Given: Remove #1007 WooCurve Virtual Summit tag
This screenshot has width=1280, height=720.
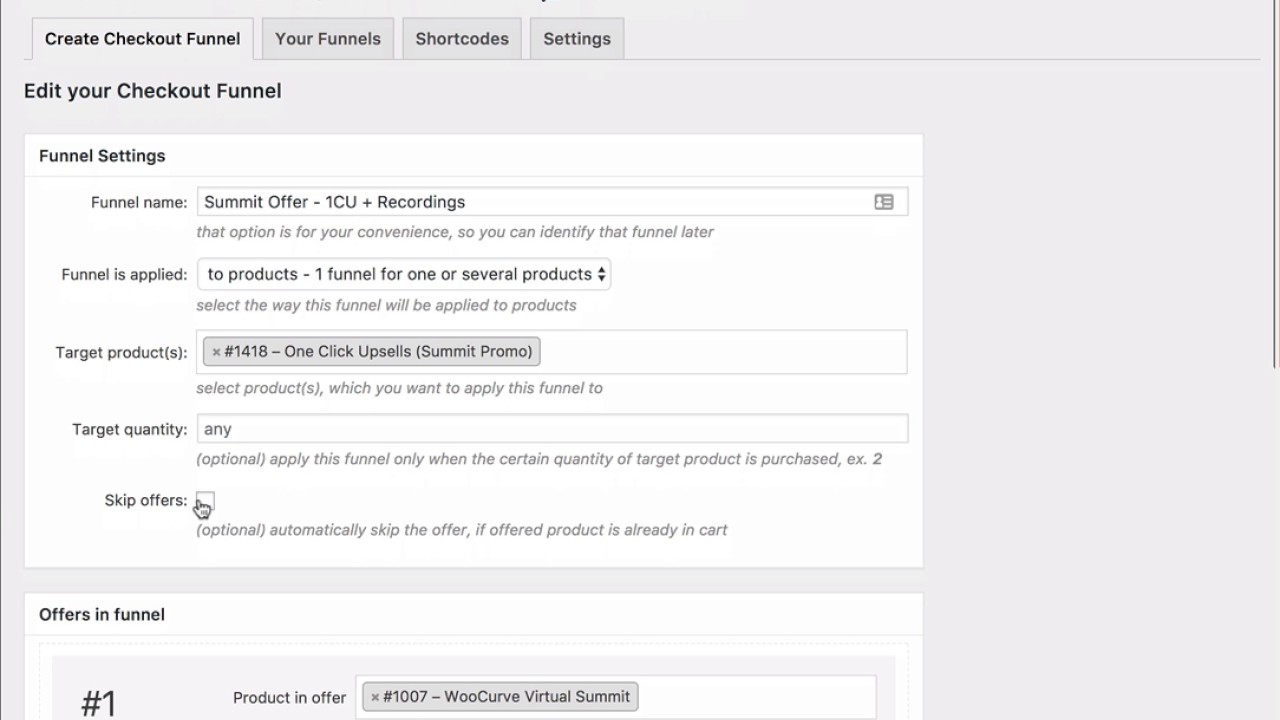Looking at the screenshot, I should (375, 697).
